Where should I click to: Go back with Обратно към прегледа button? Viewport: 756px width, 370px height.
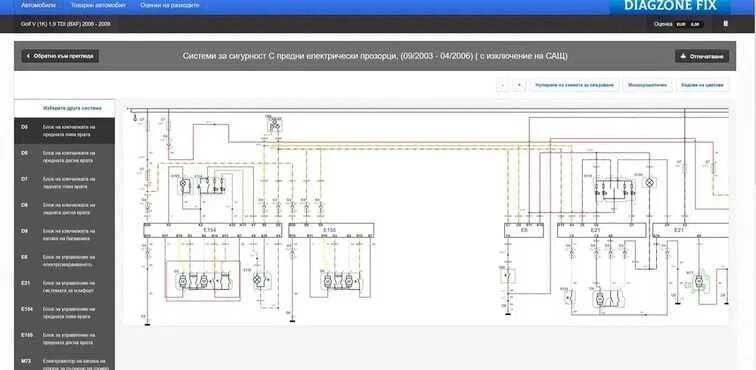pyautogui.click(x=60, y=56)
